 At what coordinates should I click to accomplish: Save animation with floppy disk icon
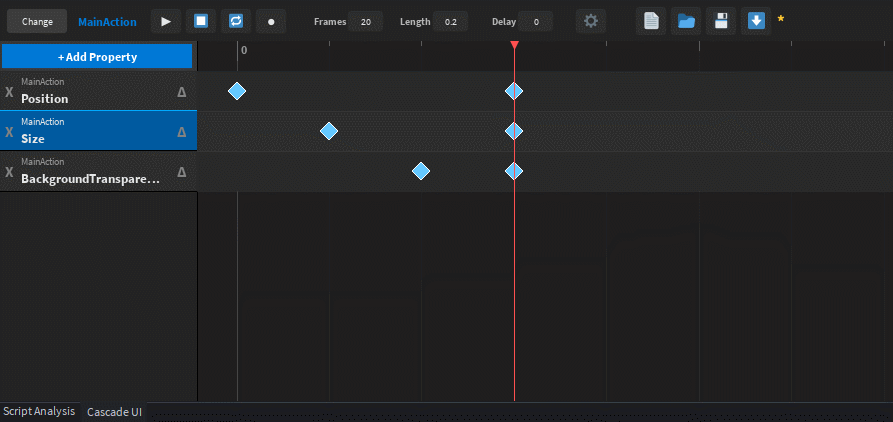pyautogui.click(x=721, y=21)
